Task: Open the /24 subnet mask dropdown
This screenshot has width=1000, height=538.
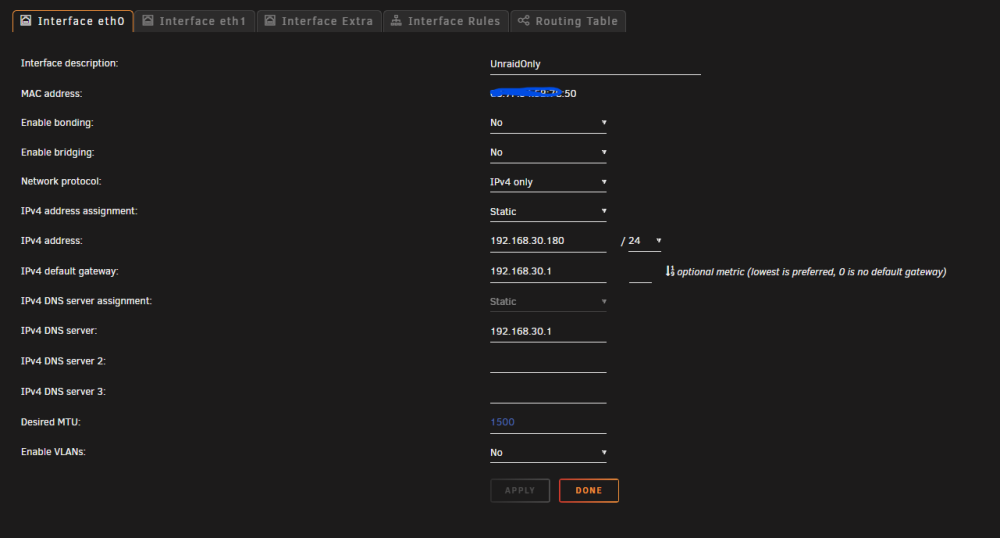Action: [644, 241]
